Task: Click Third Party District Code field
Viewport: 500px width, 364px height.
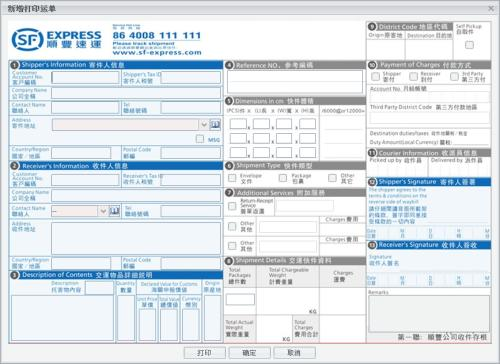Action: (x=429, y=117)
